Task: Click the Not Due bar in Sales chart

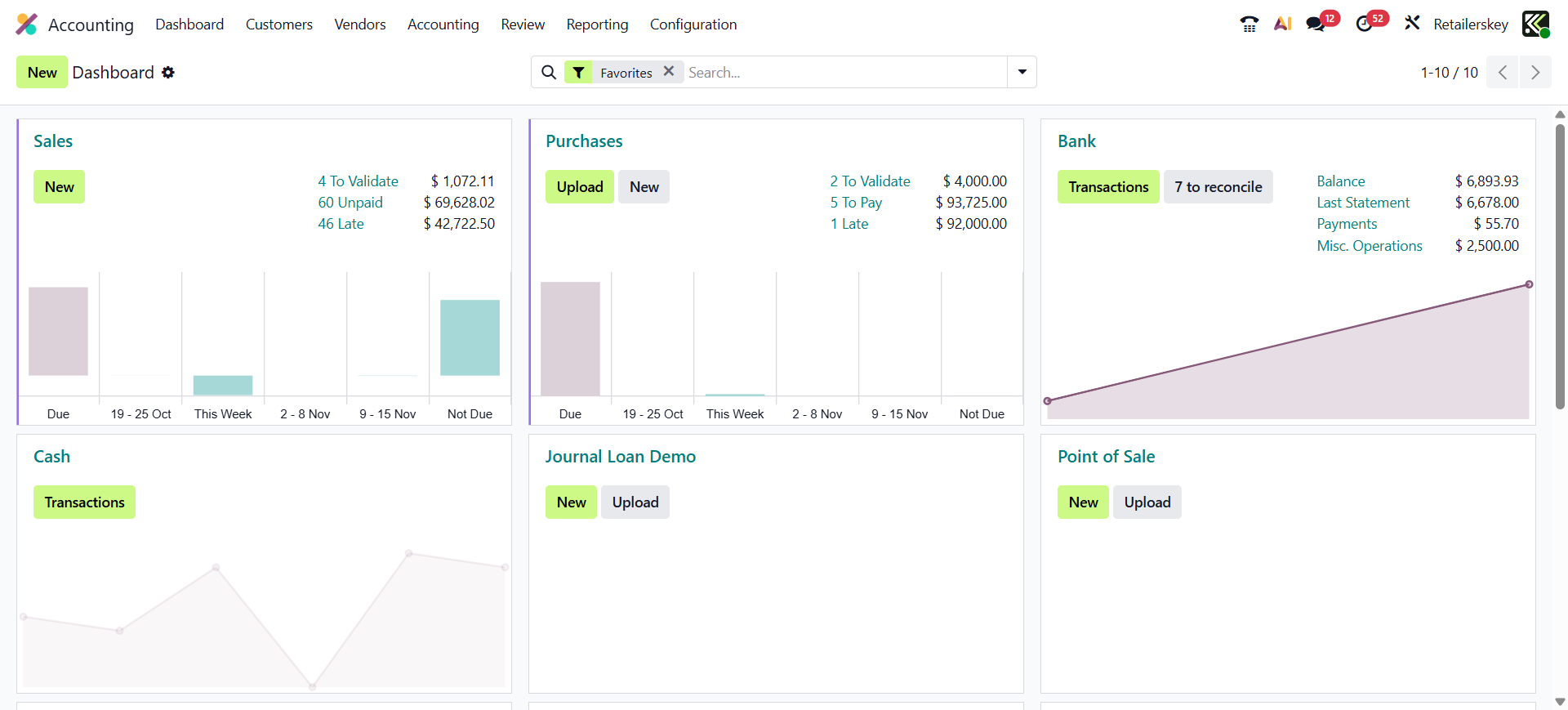Action: pyautogui.click(x=470, y=337)
